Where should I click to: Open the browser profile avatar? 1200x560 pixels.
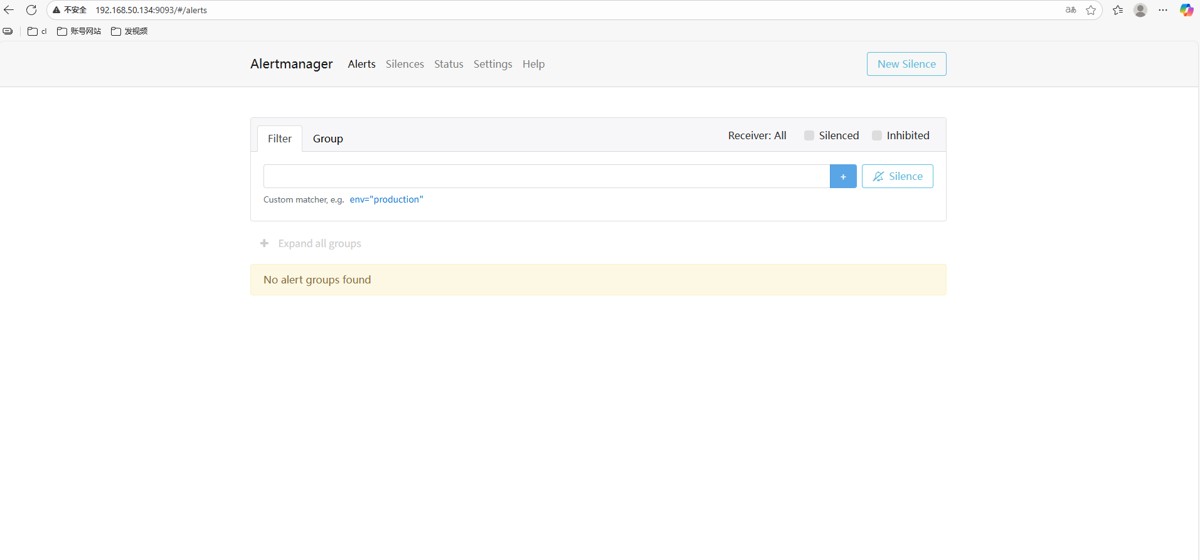[x=1140, y=10]
